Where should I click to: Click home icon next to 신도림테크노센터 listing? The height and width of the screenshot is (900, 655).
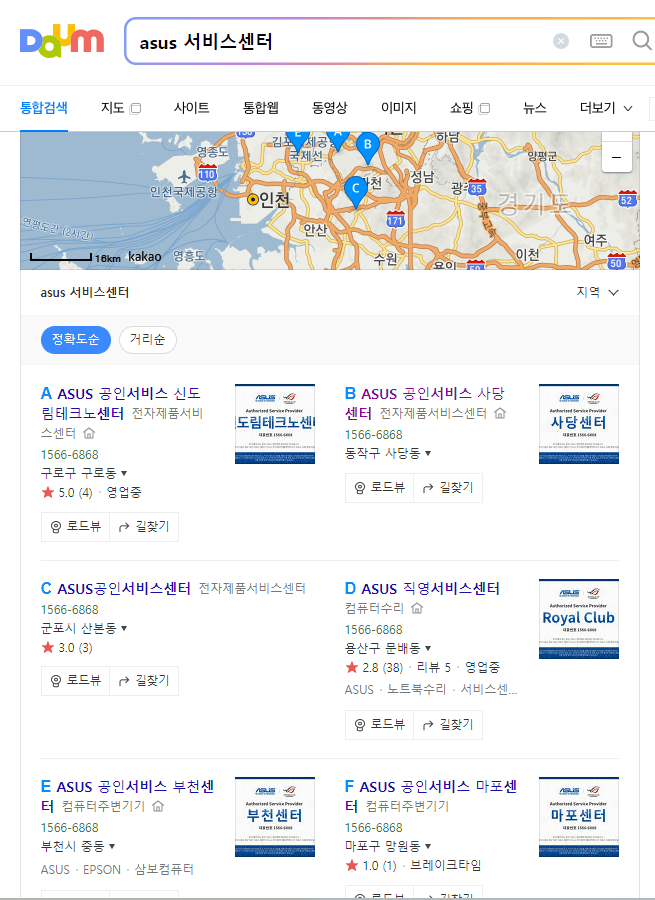click(x=89, y=433)
